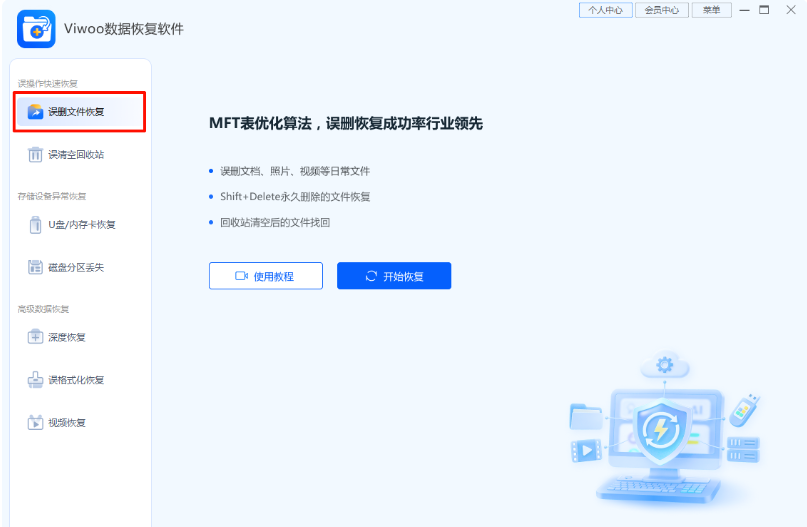Click the 高级数据恢复 section heading
Screen dimensions: 807x527
(43, 309)
